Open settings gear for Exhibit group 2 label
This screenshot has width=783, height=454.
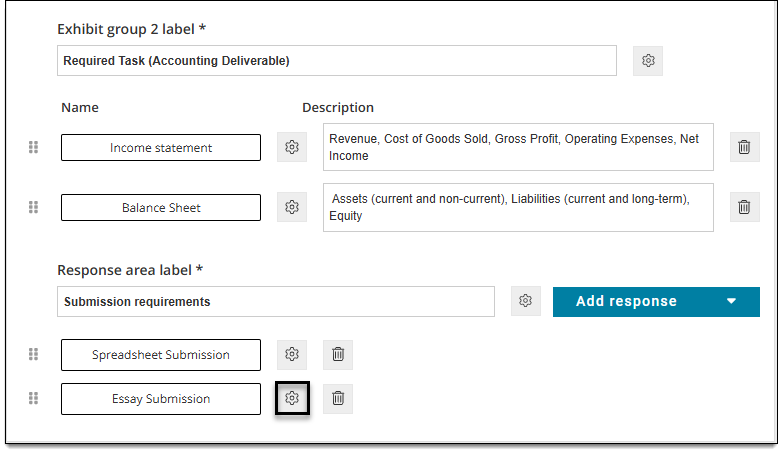point(648,61)
